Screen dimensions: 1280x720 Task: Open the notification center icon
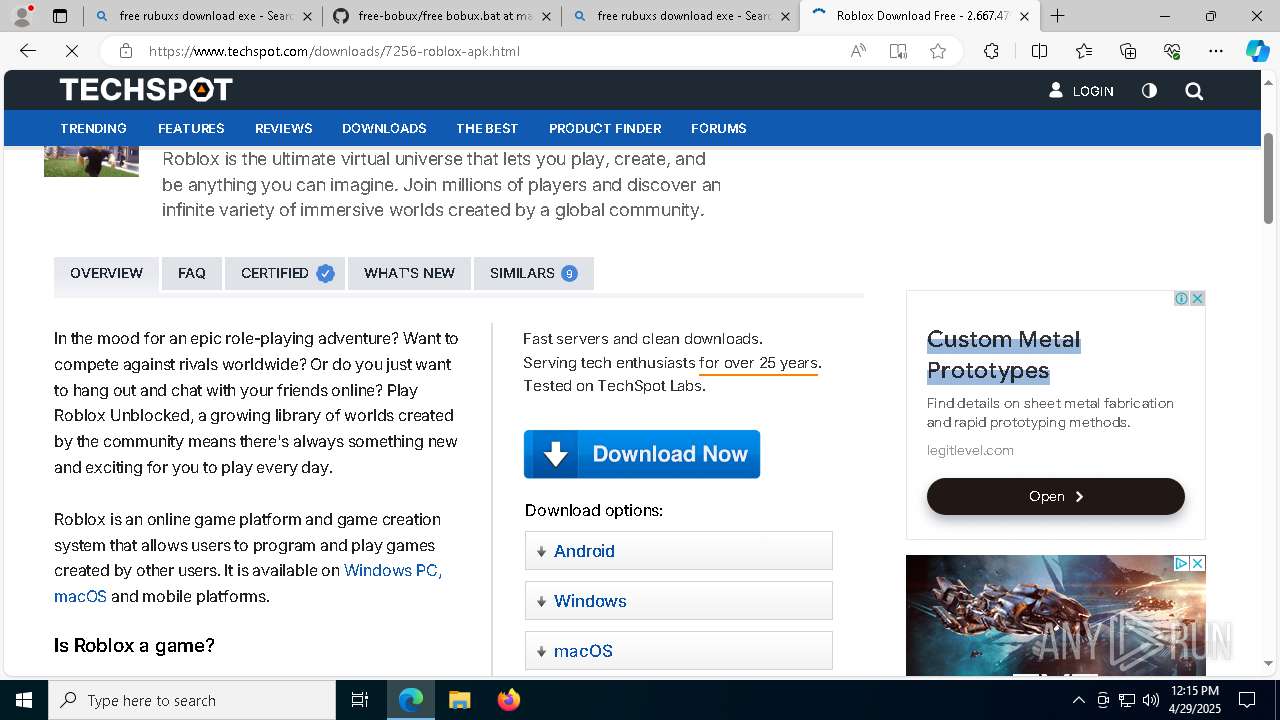tap(1247, 700)
